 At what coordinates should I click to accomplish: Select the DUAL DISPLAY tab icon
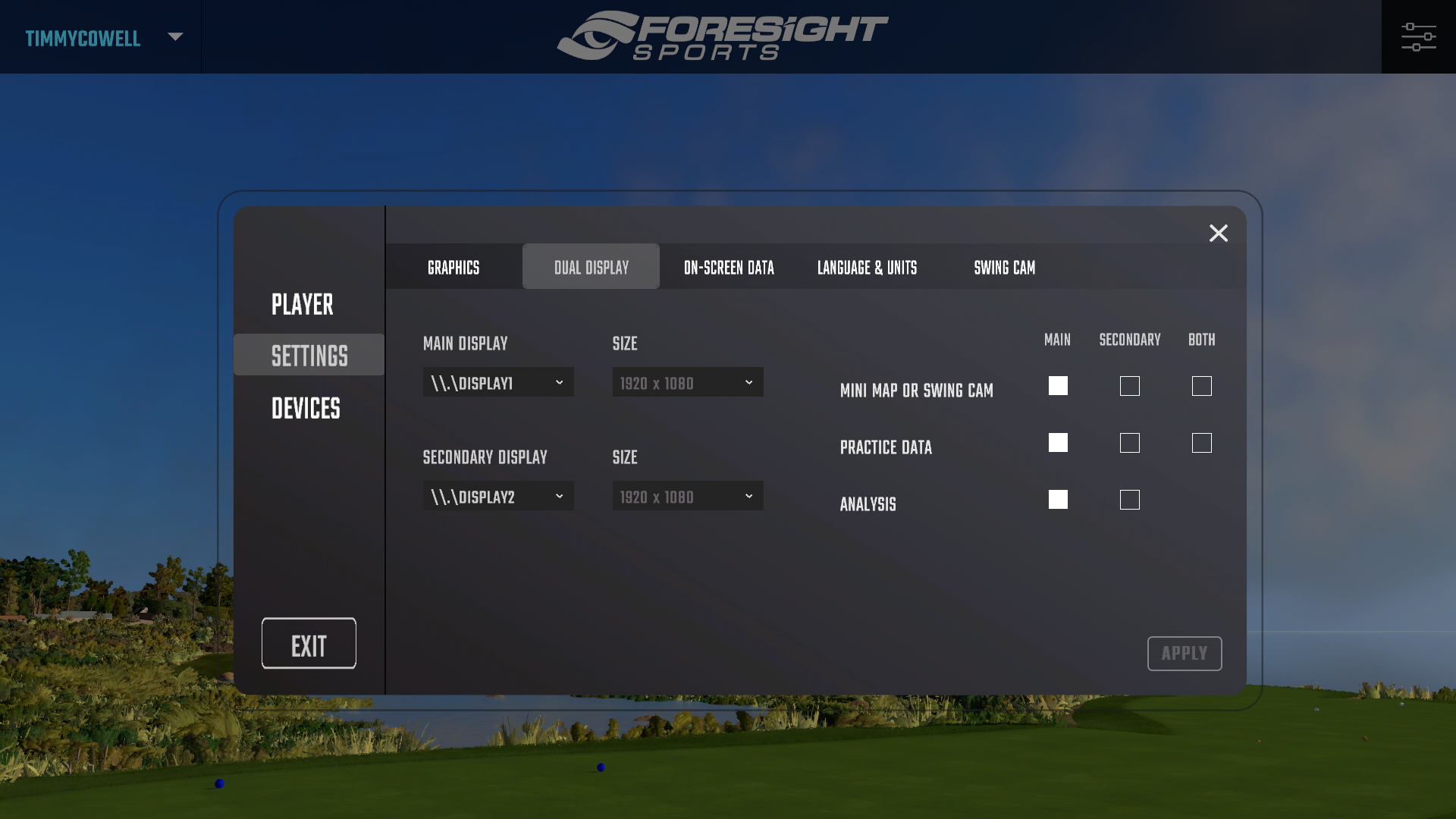click(591, 266)
